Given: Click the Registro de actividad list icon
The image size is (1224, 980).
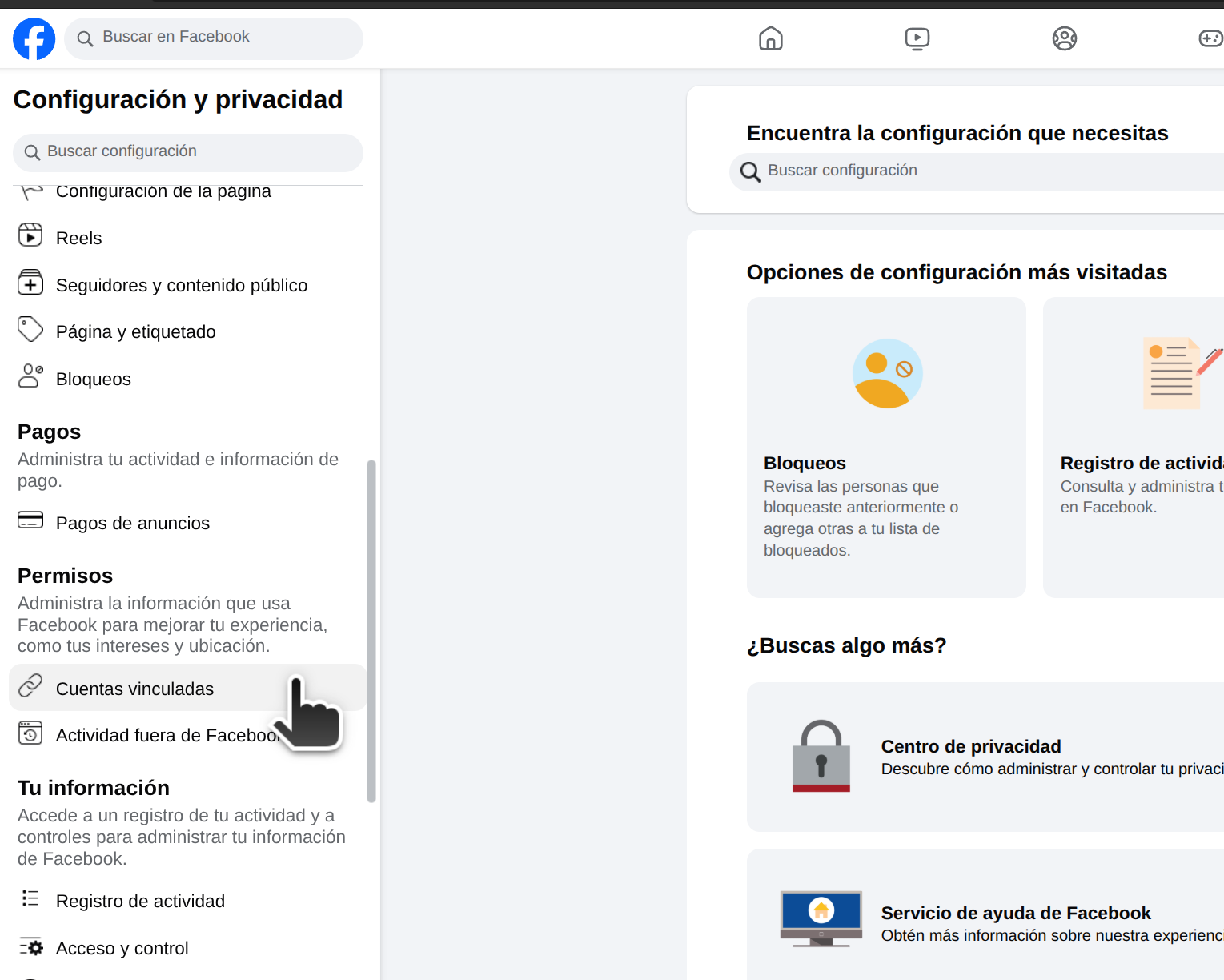Looking at the screenshot, I should tap(30, 898).
